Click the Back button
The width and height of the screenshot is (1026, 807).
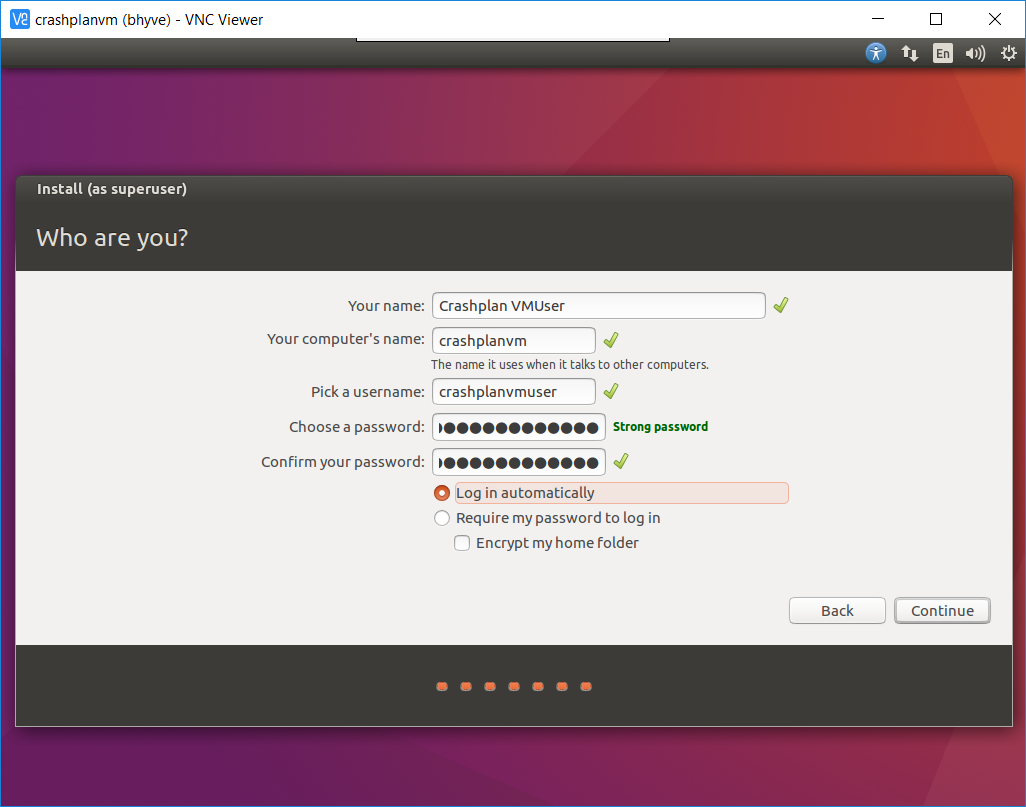click(837, 611)
